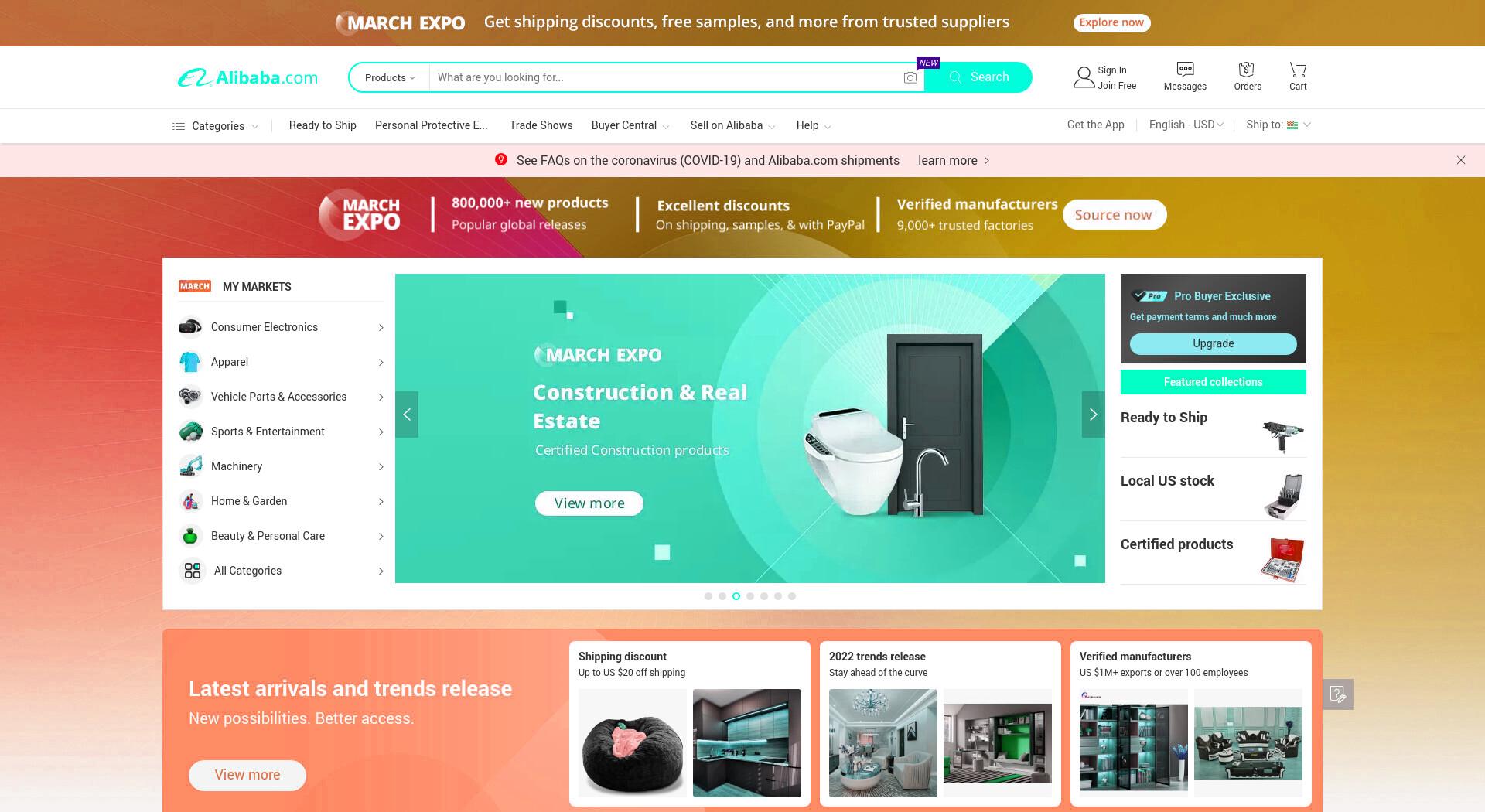
Task: Go to next banner slide
Action: 1093,415
